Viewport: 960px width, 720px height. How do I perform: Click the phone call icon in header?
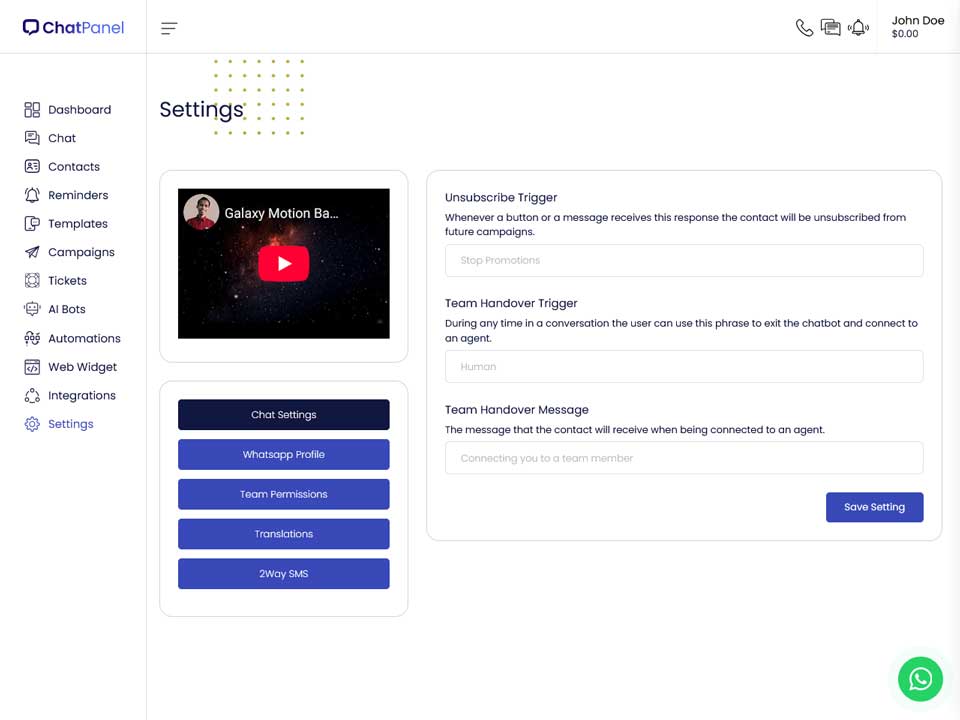coord(804,28)
